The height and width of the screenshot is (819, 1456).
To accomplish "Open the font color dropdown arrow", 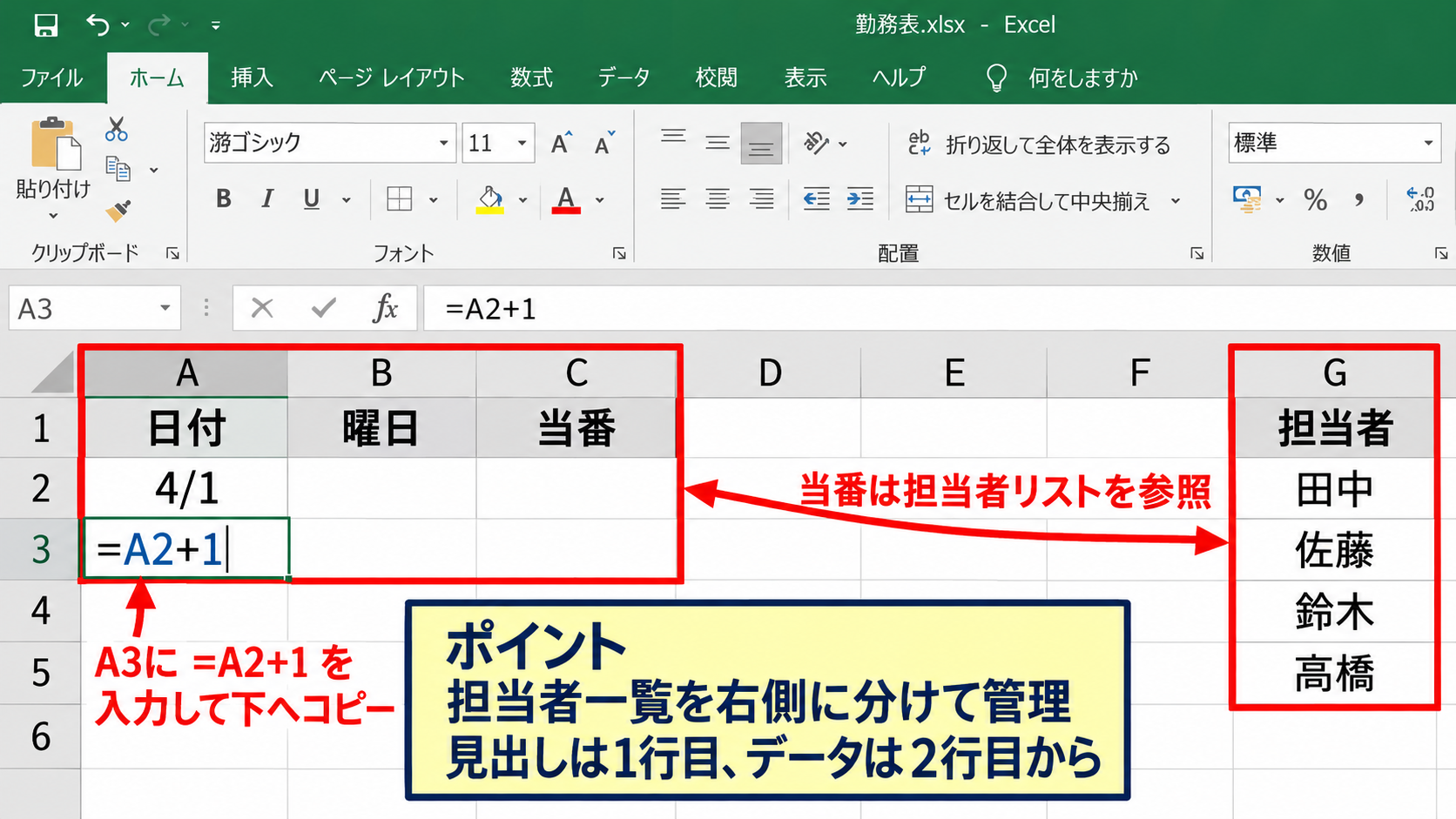I will [x=600, y=200].
